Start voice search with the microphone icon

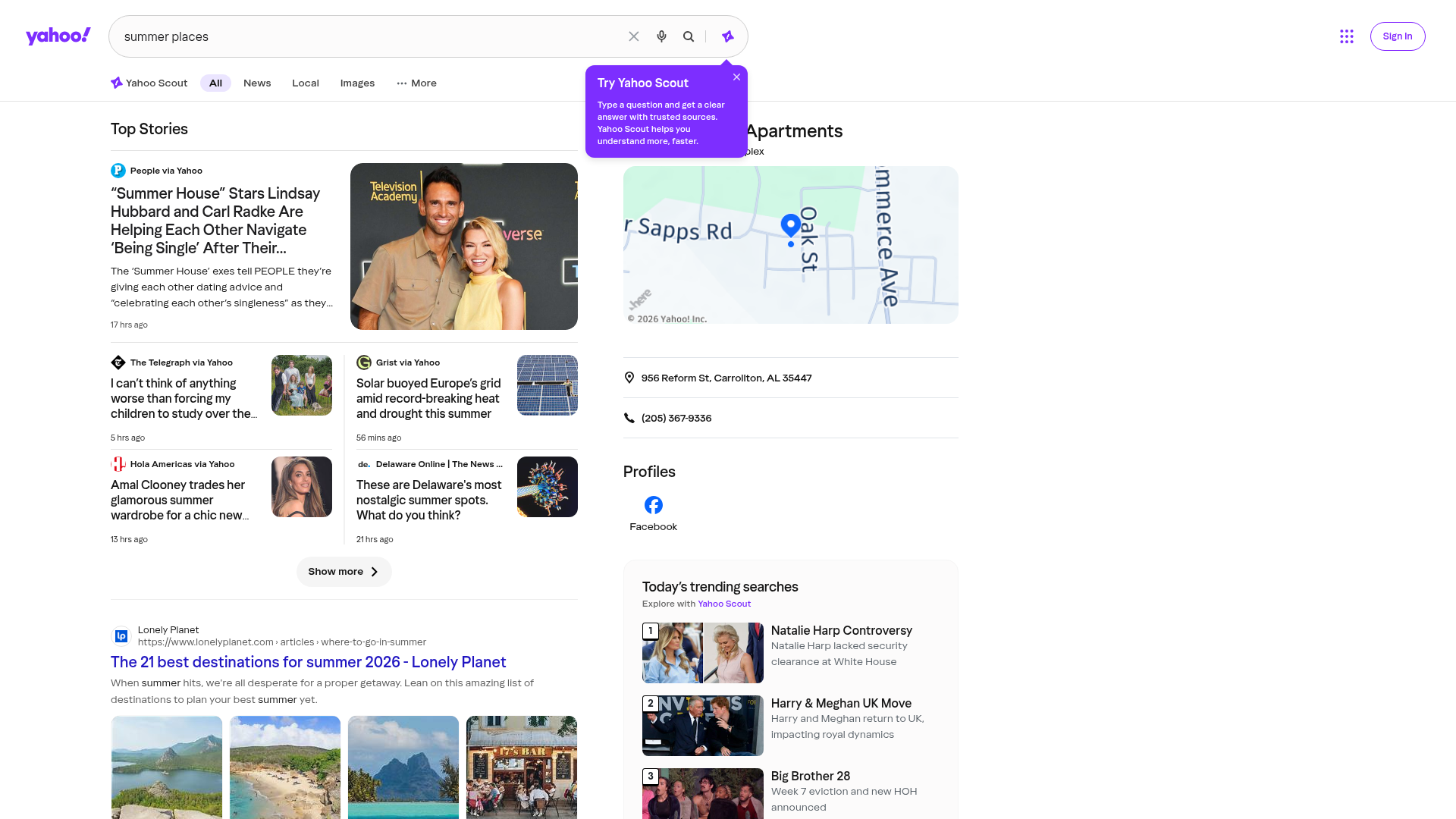click(x=661, y=36)
